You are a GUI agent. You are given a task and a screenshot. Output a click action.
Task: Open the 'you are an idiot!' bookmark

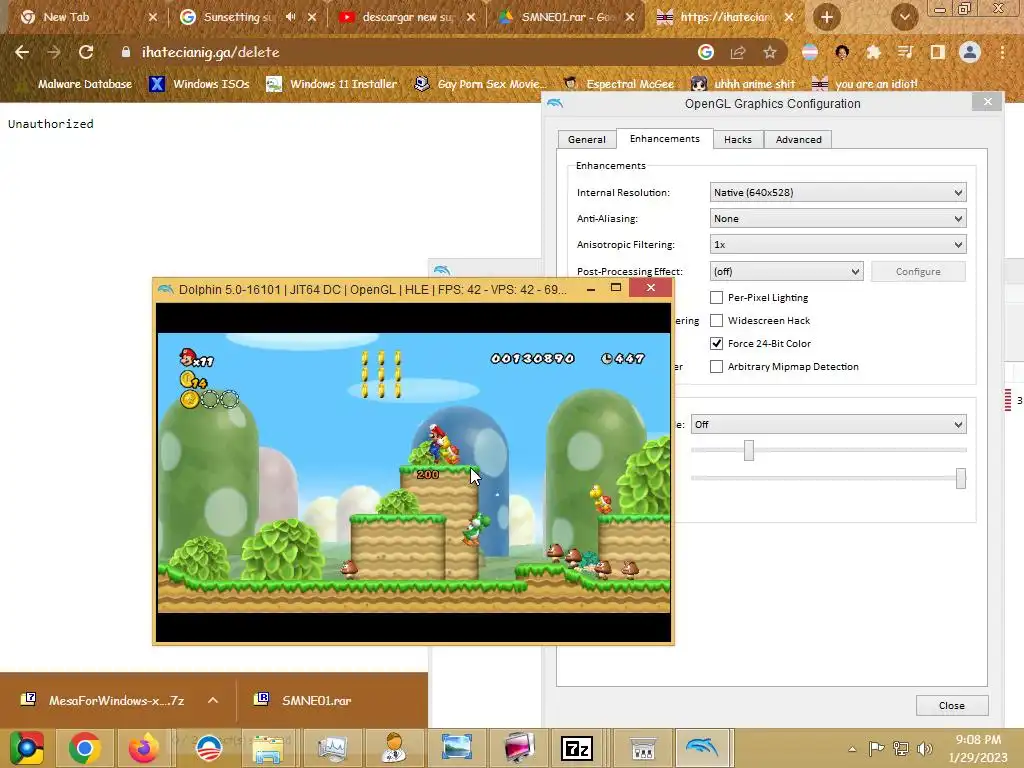(865, 84)
